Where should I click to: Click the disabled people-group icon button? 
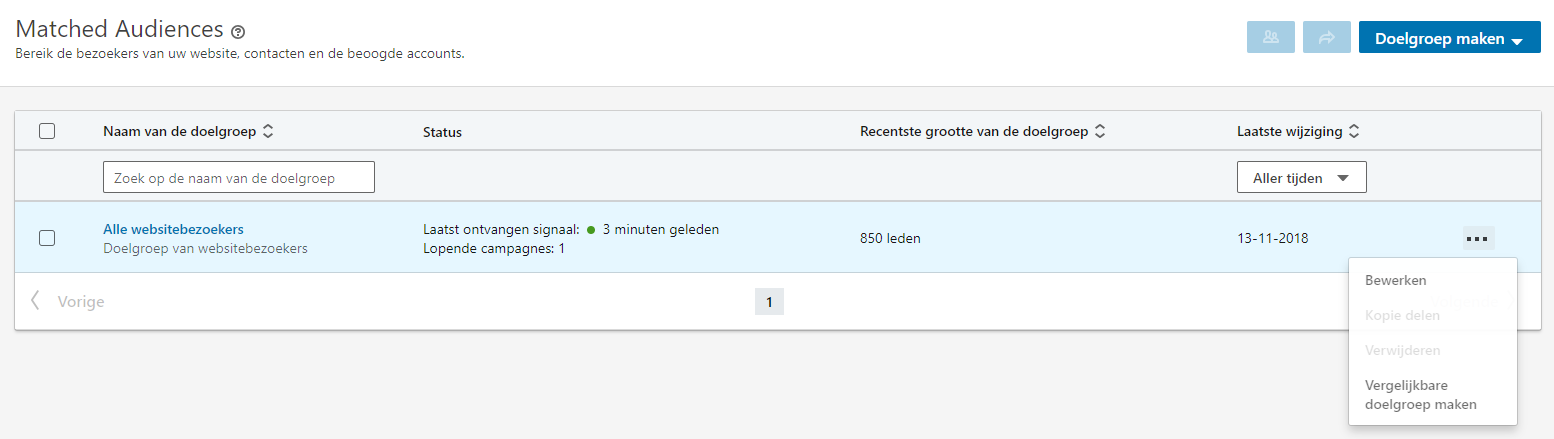click(1271, 37)
